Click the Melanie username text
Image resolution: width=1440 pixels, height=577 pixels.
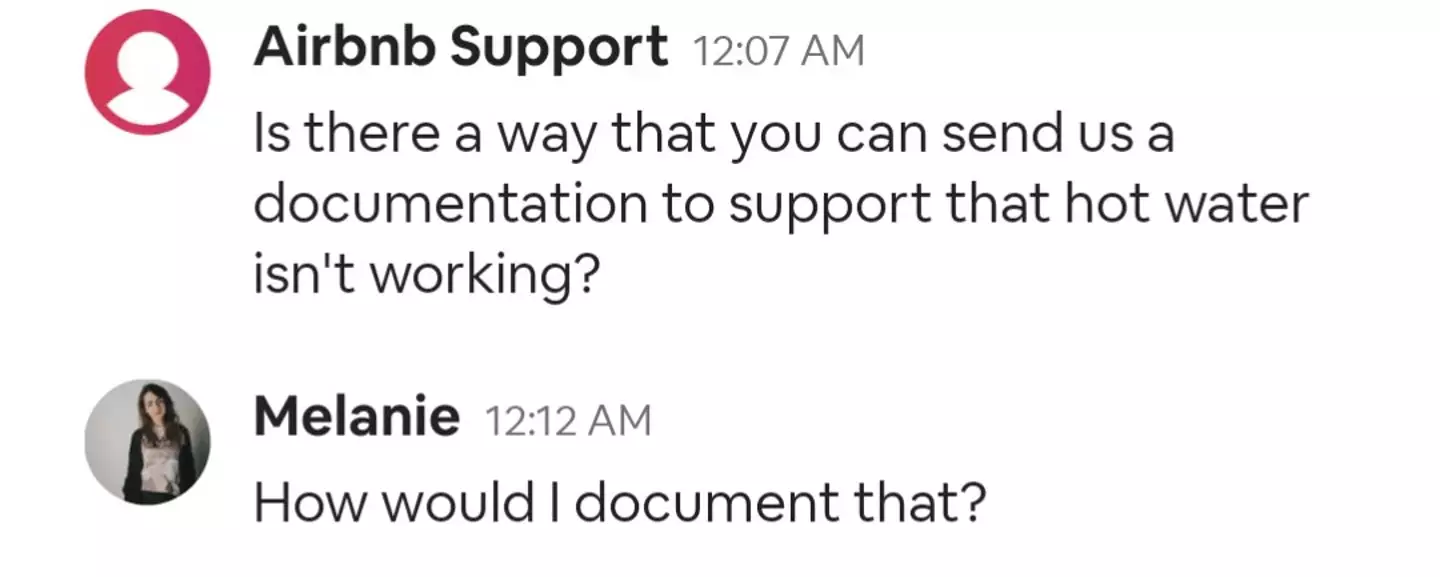coord(355,413)
